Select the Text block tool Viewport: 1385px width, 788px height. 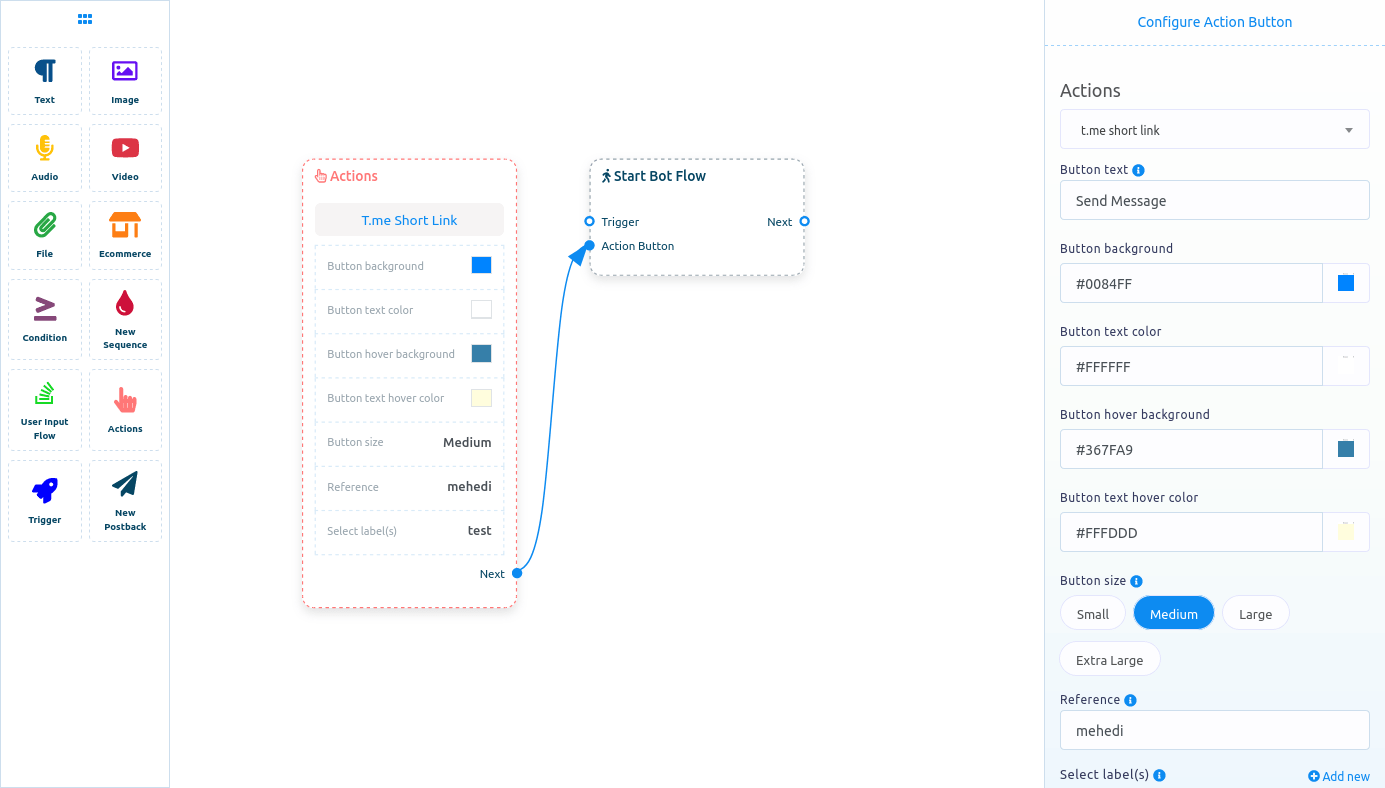[44, 80]
